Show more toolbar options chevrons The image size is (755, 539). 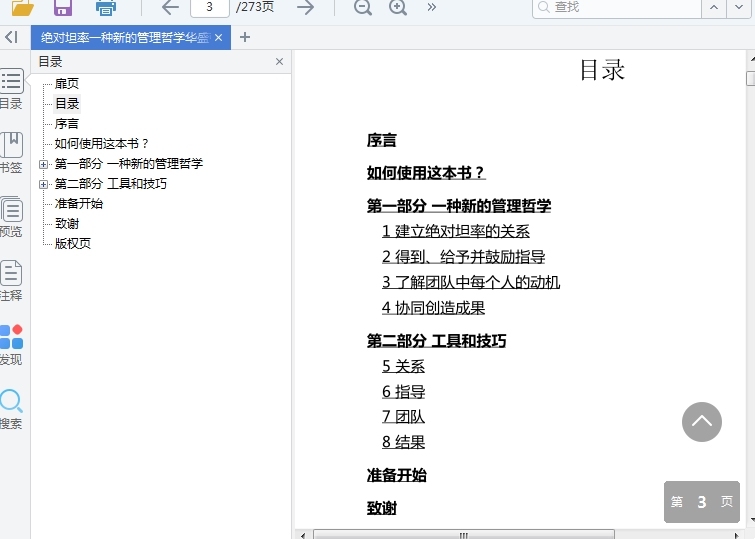click(431, 7)
